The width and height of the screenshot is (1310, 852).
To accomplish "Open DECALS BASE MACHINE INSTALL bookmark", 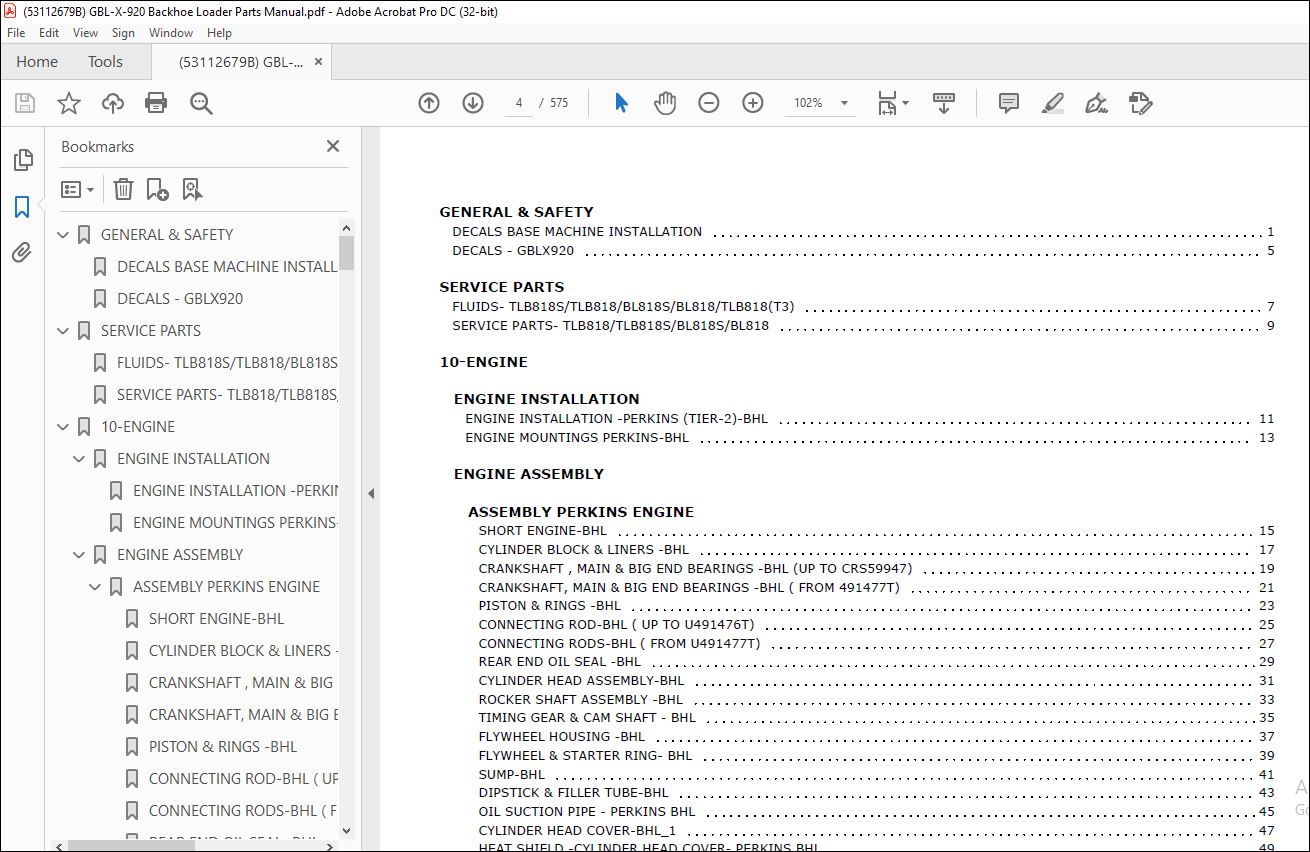I will coord(227,267).
